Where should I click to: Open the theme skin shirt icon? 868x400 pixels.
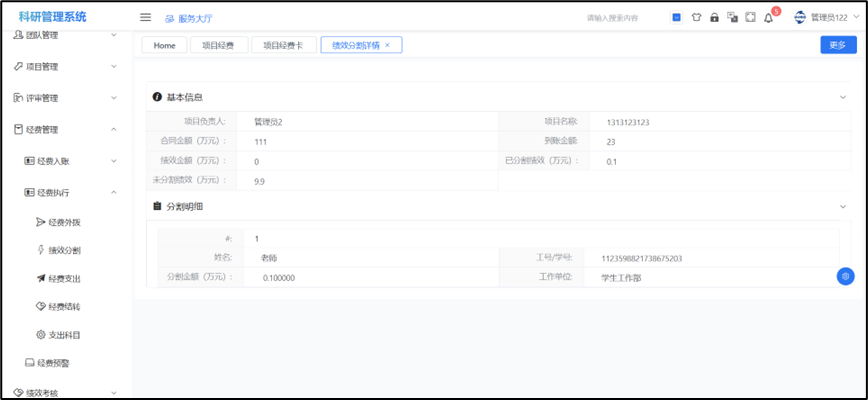[696, 17]
